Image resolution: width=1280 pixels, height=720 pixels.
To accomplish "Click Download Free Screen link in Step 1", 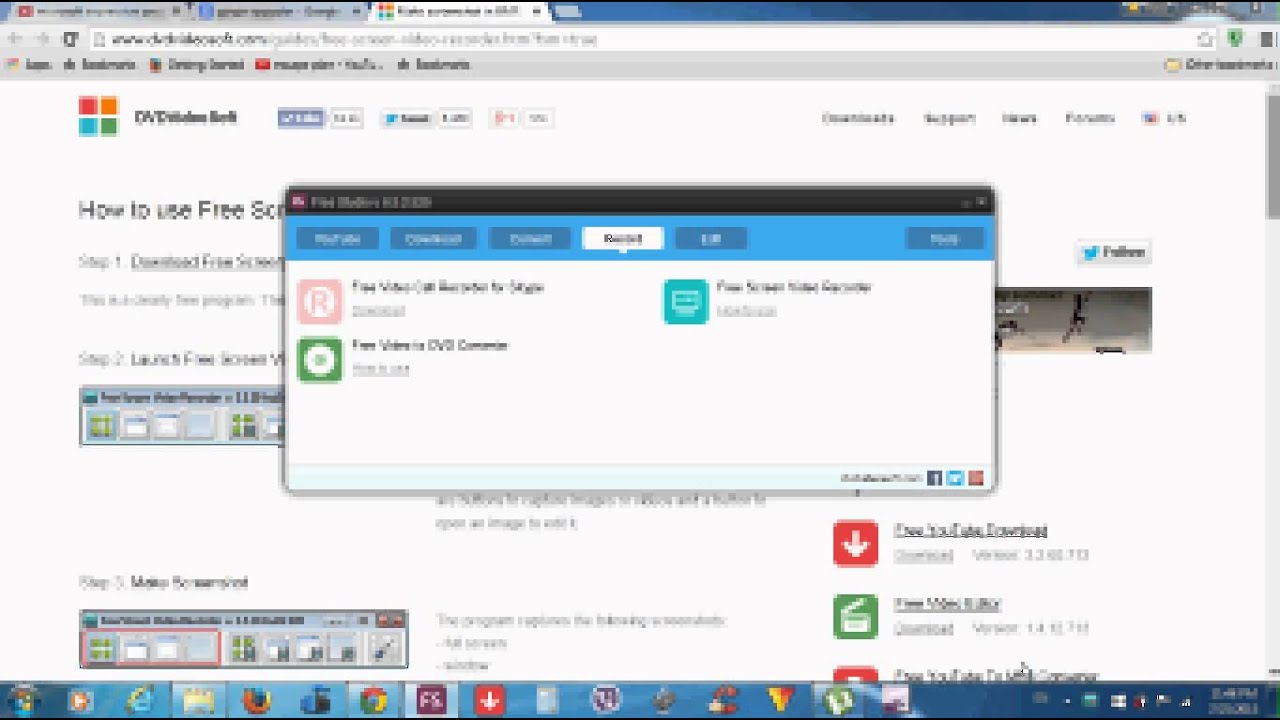I will click(x=207, y=262).
